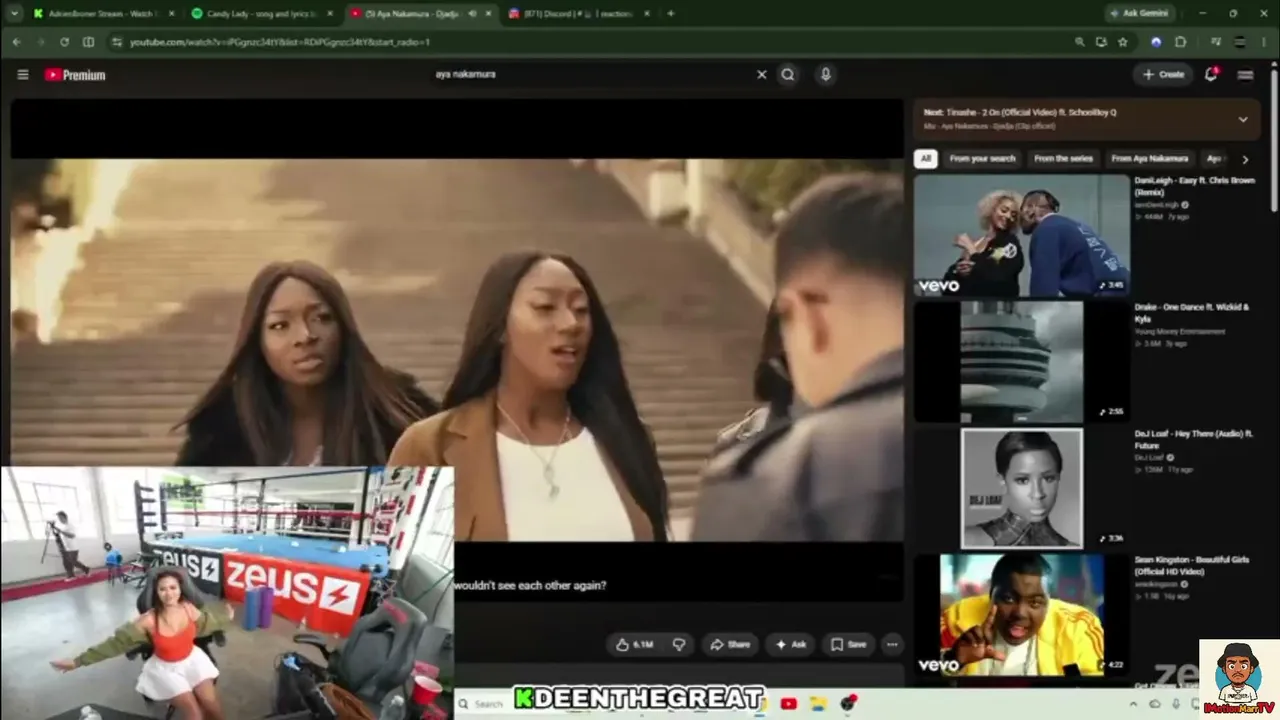Open File Explorer on the taskbar

[x=817, y=704]
